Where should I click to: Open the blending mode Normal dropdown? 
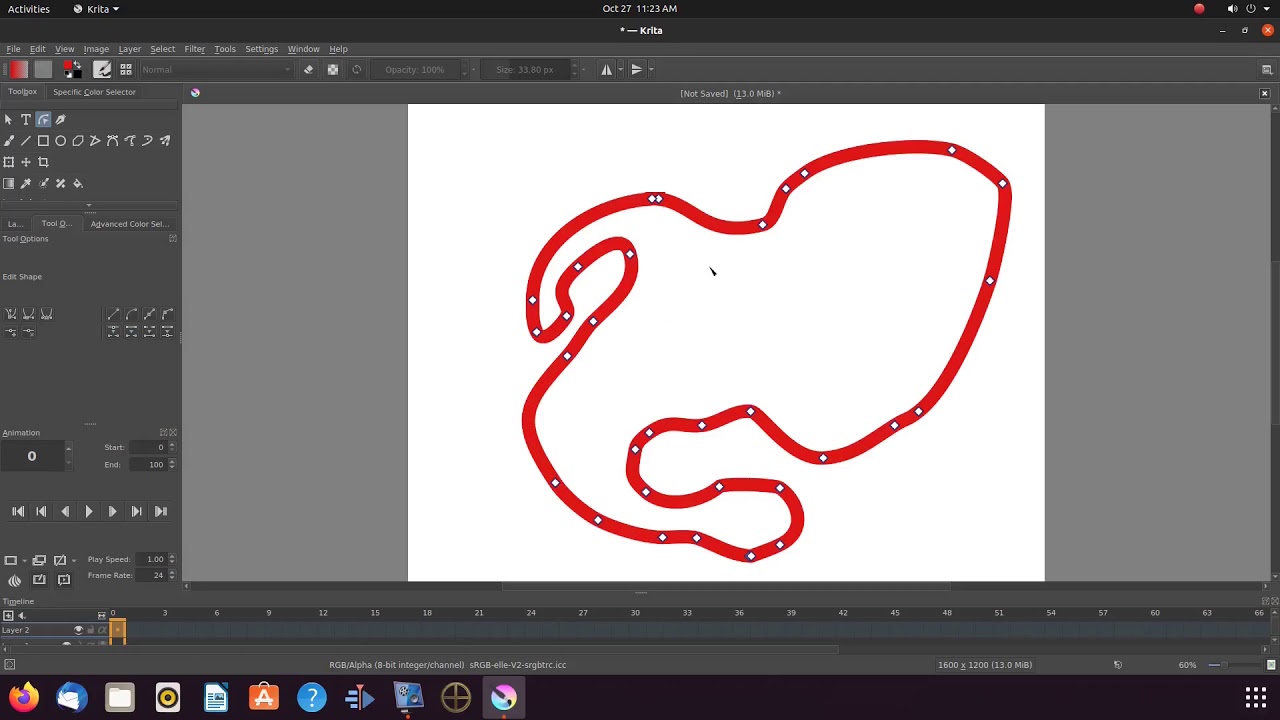click(x=216, y=69)
